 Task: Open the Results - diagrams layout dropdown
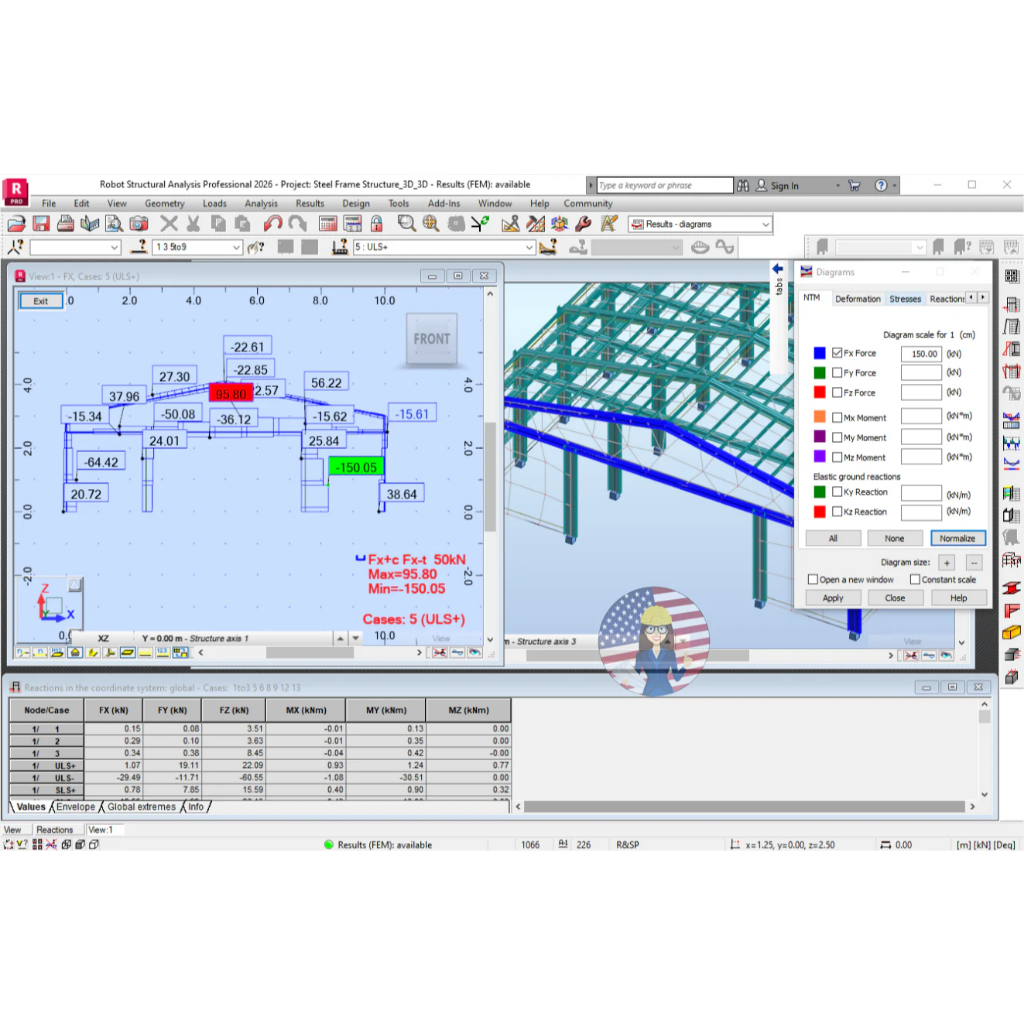click(765, 225)
